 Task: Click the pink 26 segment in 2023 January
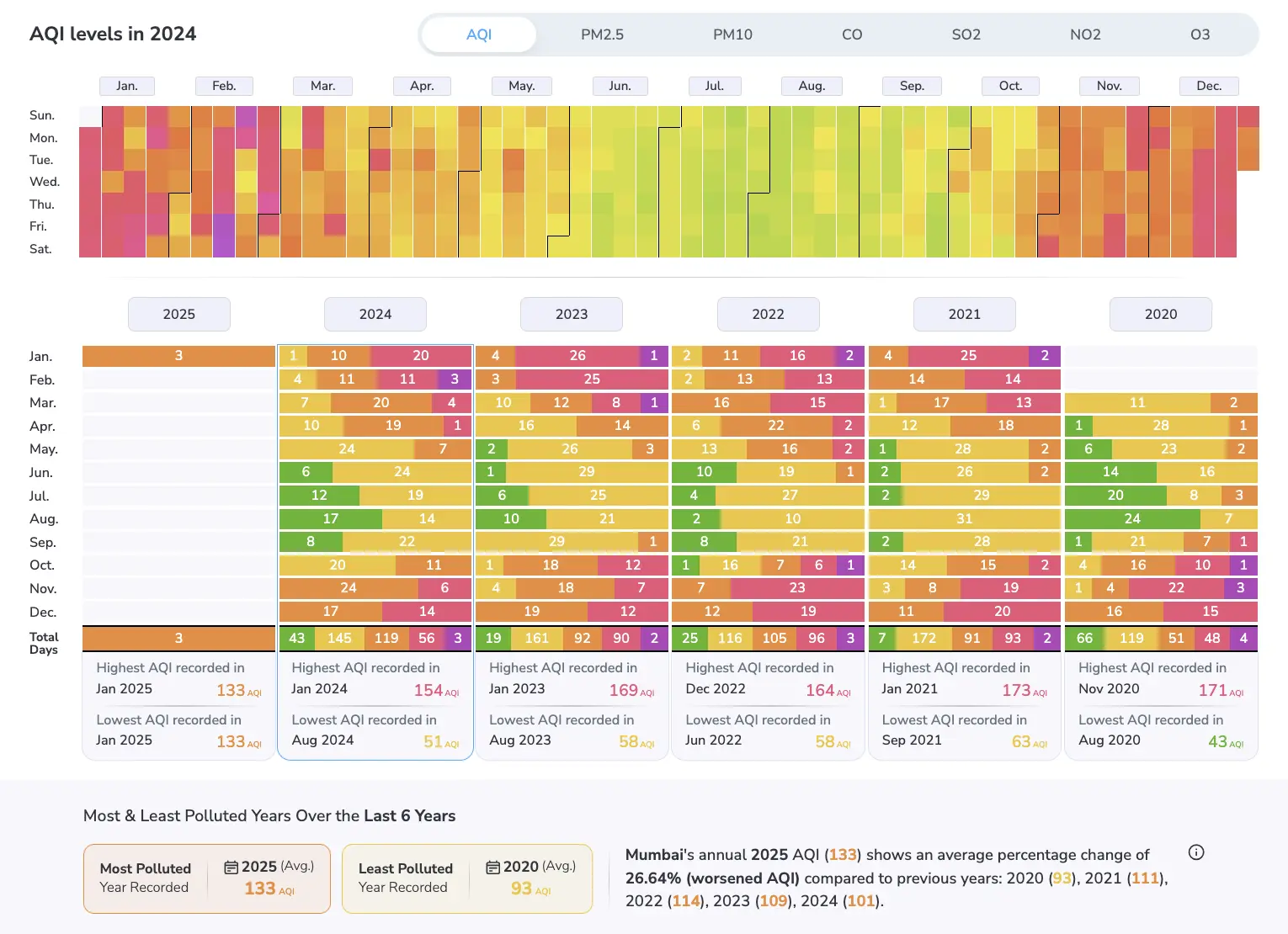577,356
